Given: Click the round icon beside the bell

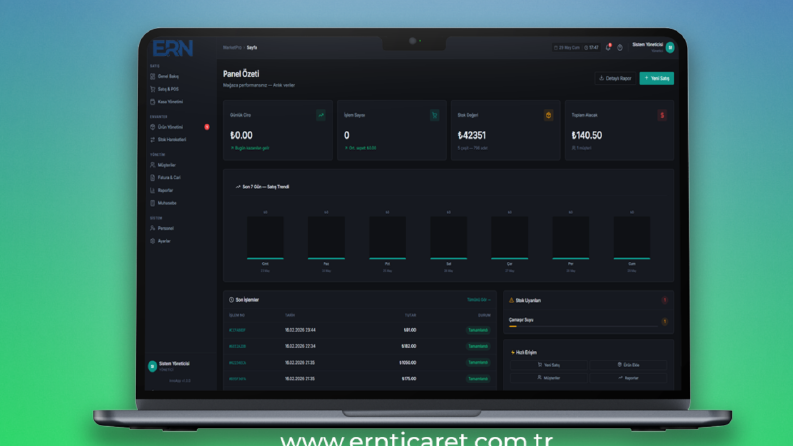Looking at the screenshot, I should pyautogui.click(x=620, y=48).
